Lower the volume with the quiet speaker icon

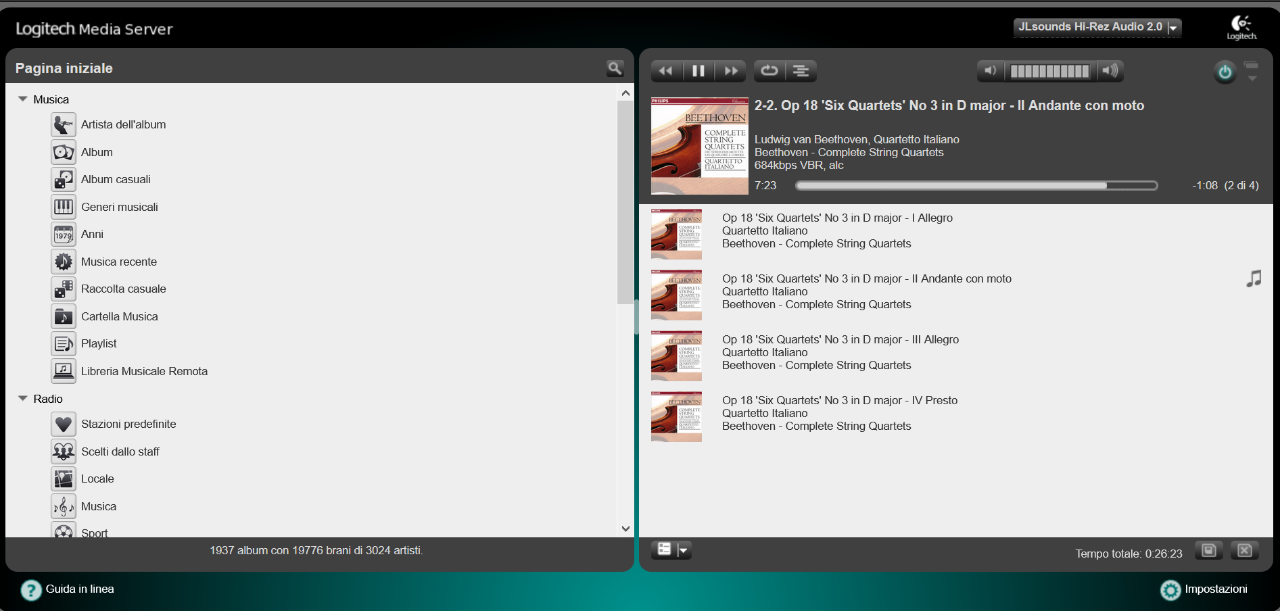pyautogui.click(x=990, y=71)
